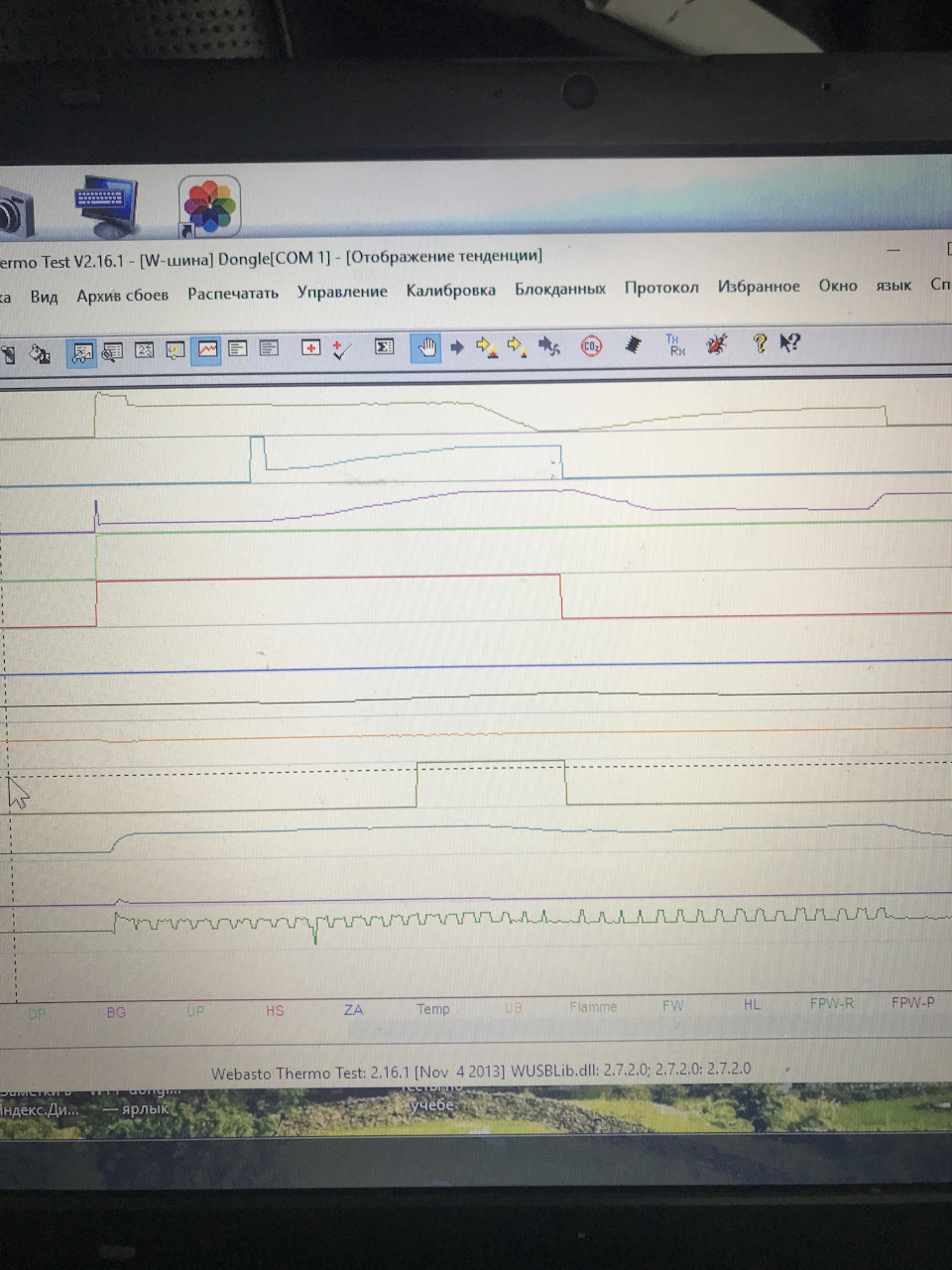Open the Окно menu

click(x=838, y=285)
